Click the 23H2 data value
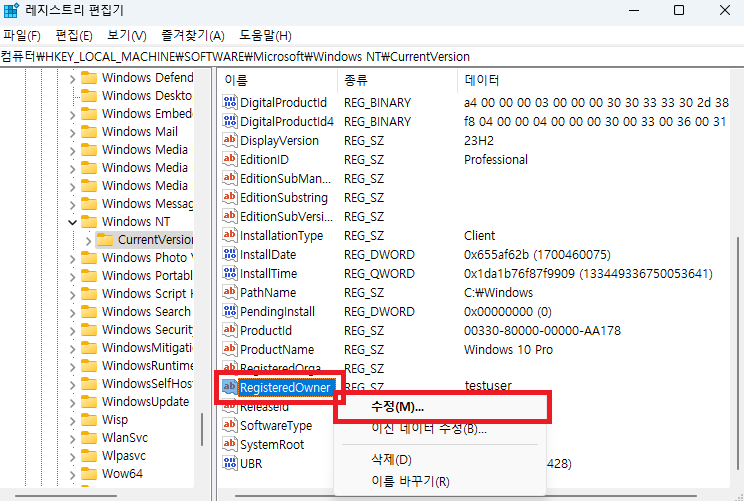 (x=479, y=140)
